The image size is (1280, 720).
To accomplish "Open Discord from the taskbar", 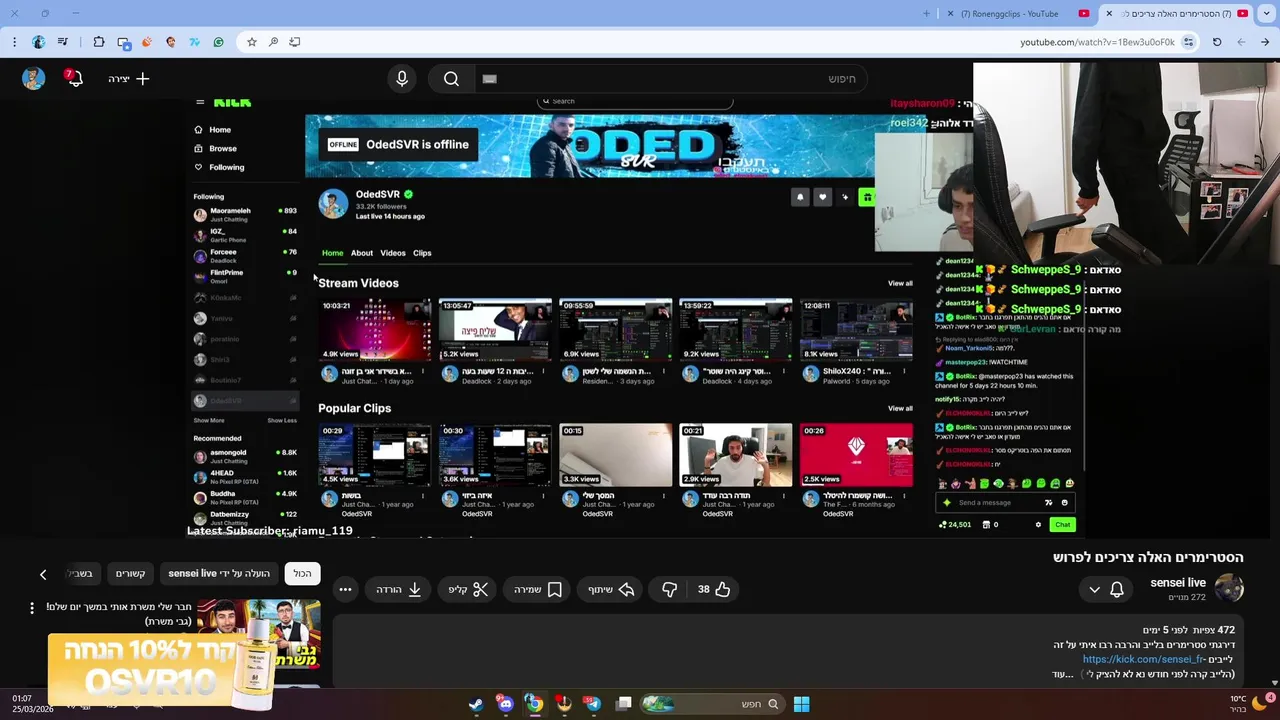I will (505, 704).
